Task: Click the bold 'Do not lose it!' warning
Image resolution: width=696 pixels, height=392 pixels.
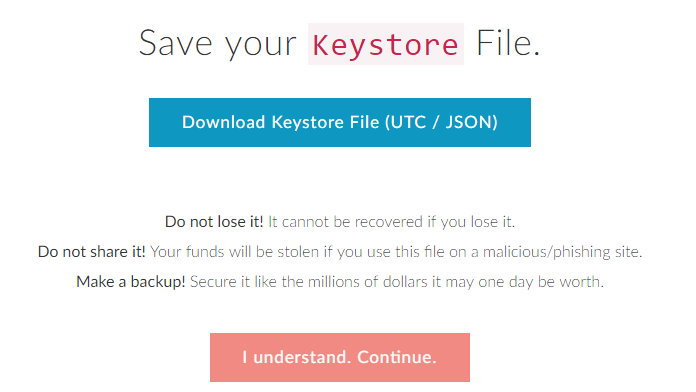Action: [214, 222]
